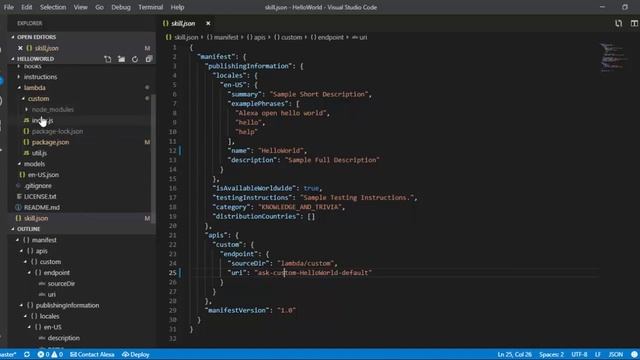Close skill.json in Open Editors list
Viewport: 640px width, 360px height.
click(x=20, y=48)
